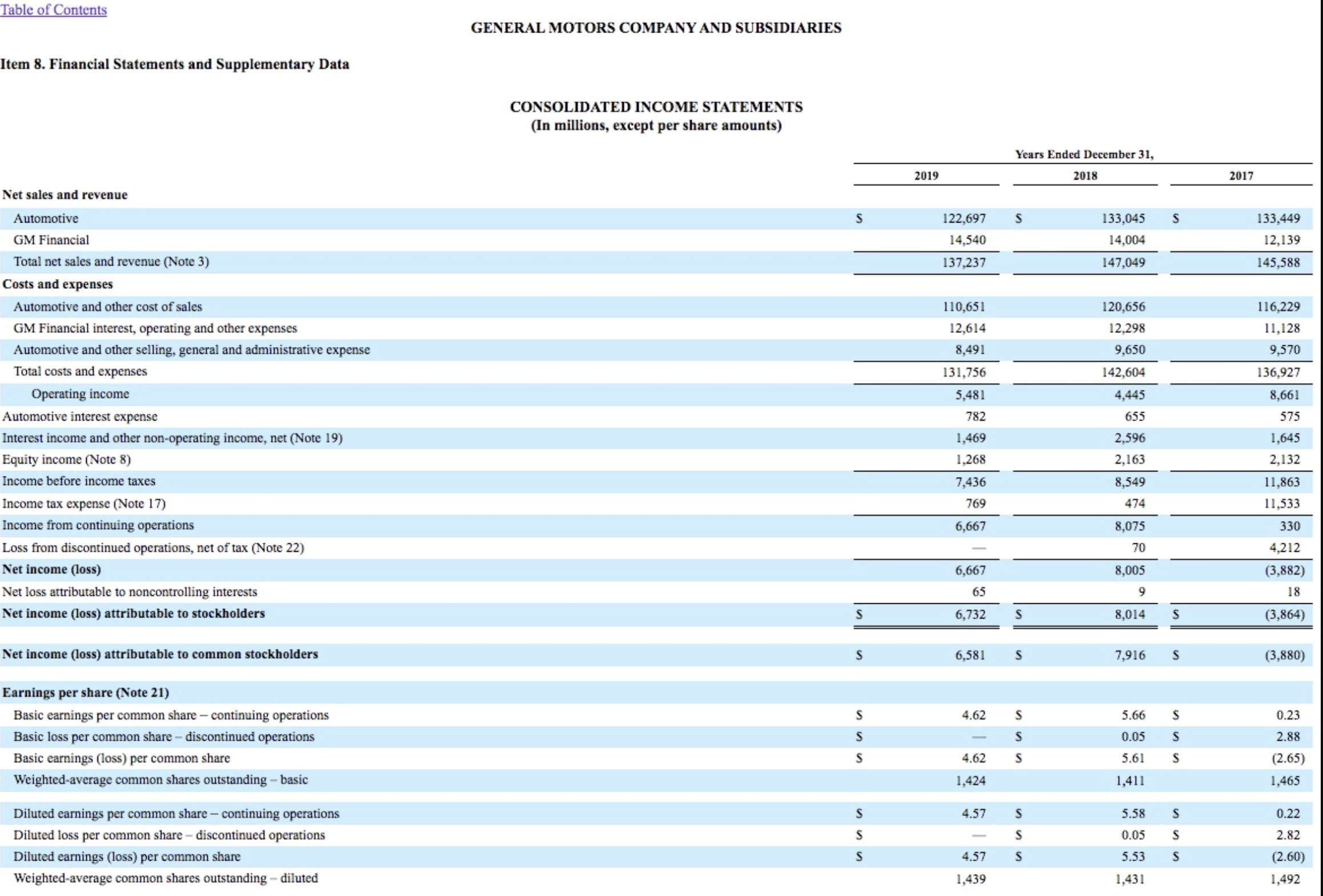
Task: Click 2018 operating income value 4,445
Action: click(1130, 395)
